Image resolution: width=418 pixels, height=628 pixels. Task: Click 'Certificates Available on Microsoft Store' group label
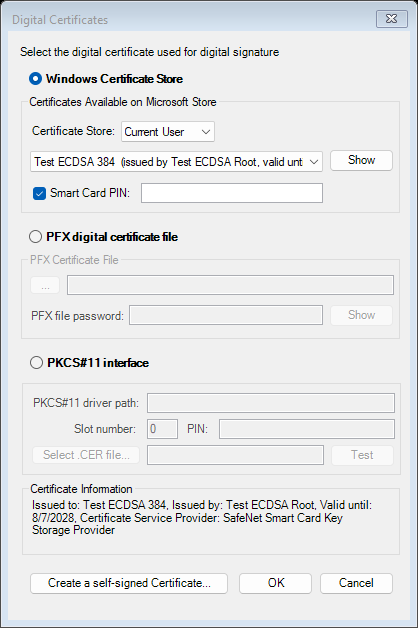(x=123, y=102)
